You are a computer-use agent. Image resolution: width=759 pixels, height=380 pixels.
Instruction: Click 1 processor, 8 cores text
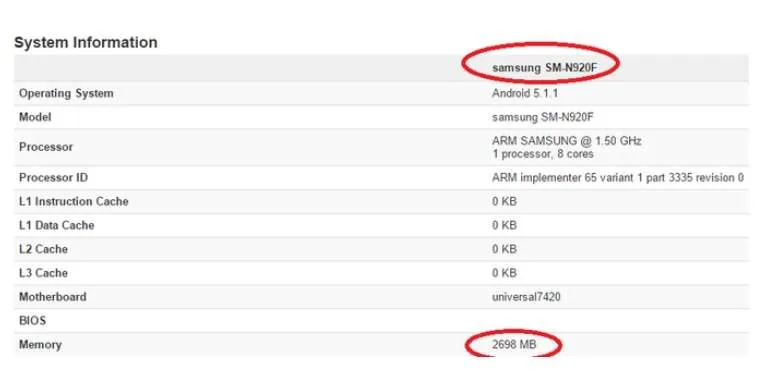[543, 154]
